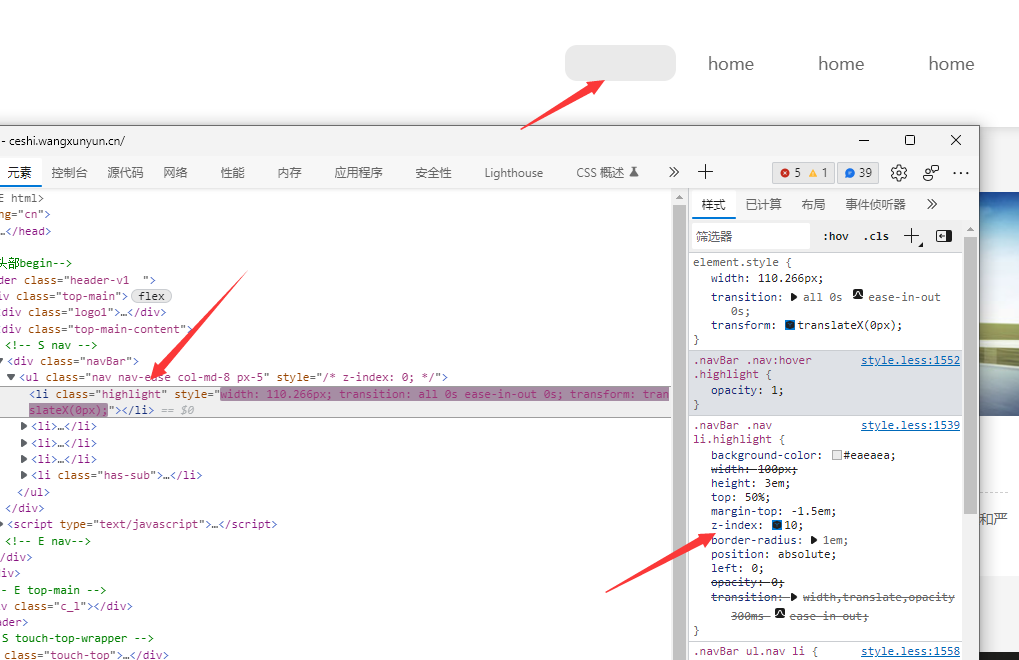Open the 性能 tab
1019x660 pixels.
click(232, 173)
